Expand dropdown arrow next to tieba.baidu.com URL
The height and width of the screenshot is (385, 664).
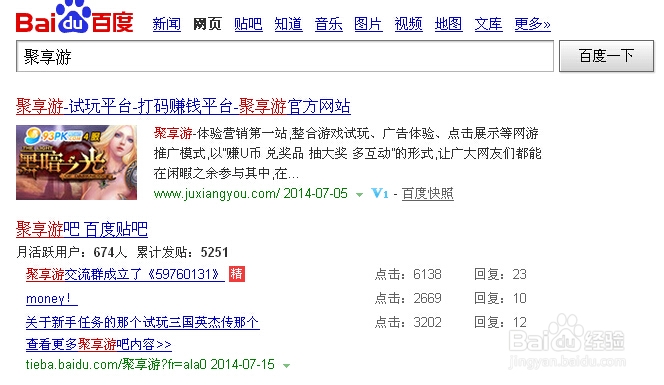[287, 366]
